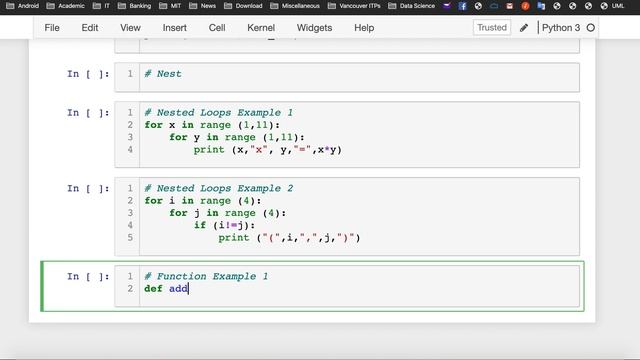Open the View menu
The height and width of the screenshot is (360, 640).
tap(130, 28)
